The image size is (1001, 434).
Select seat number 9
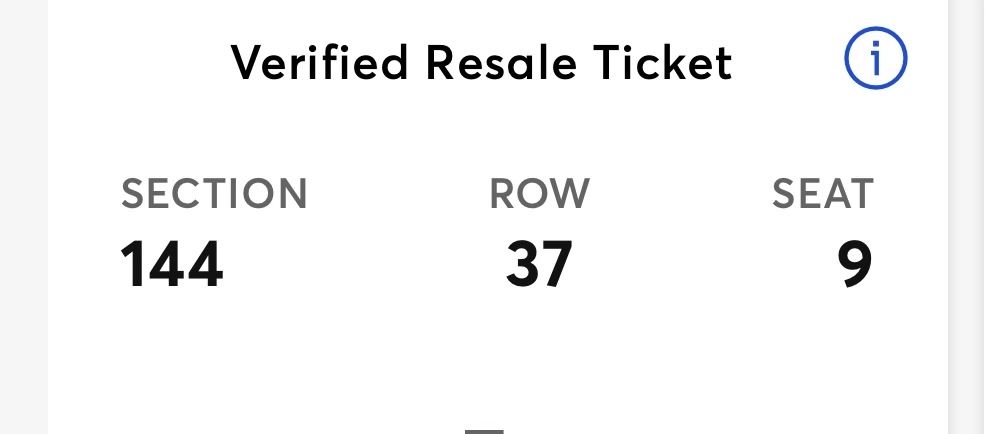tap(855, 265)
